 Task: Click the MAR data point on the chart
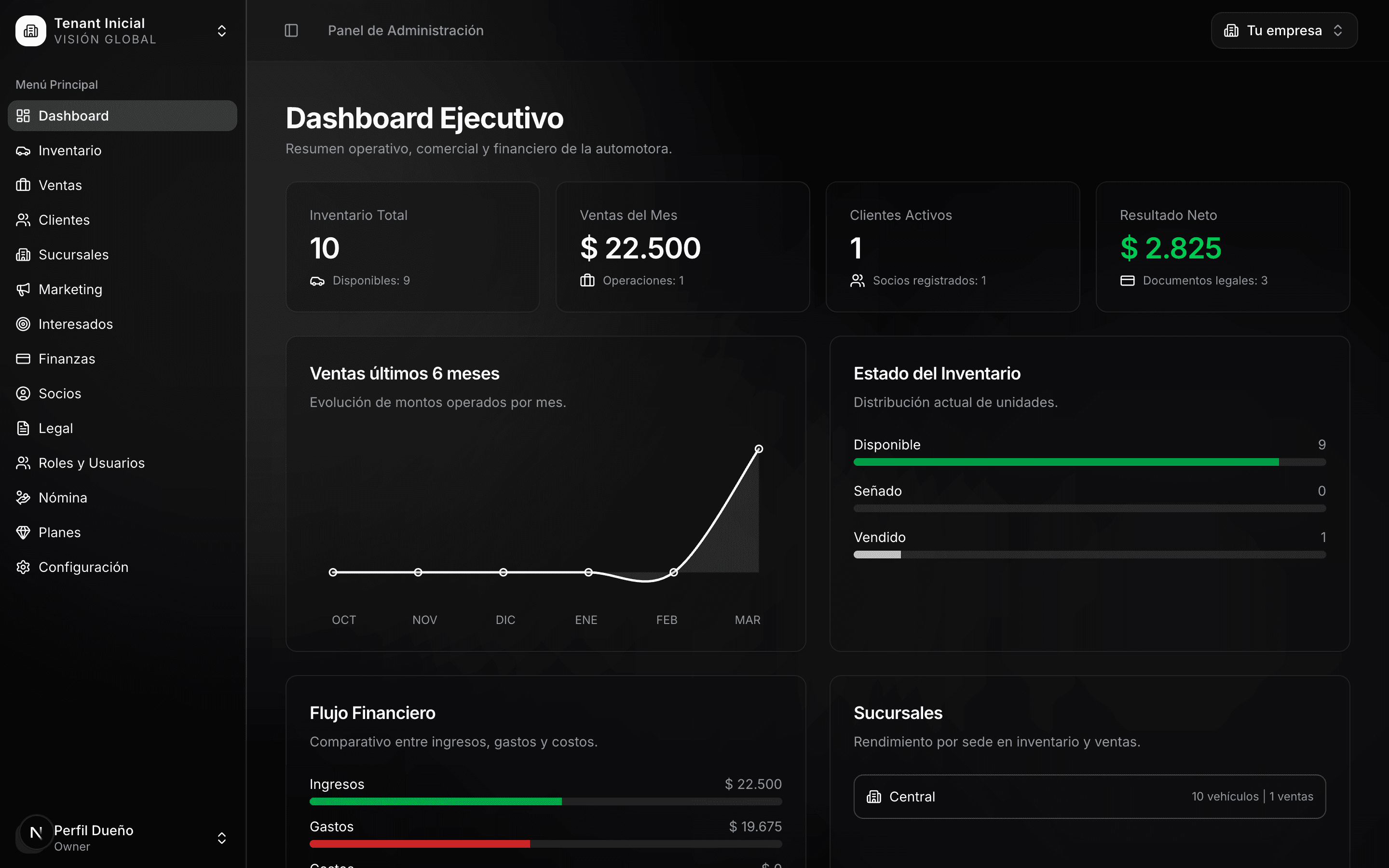(x=759, y=448)
